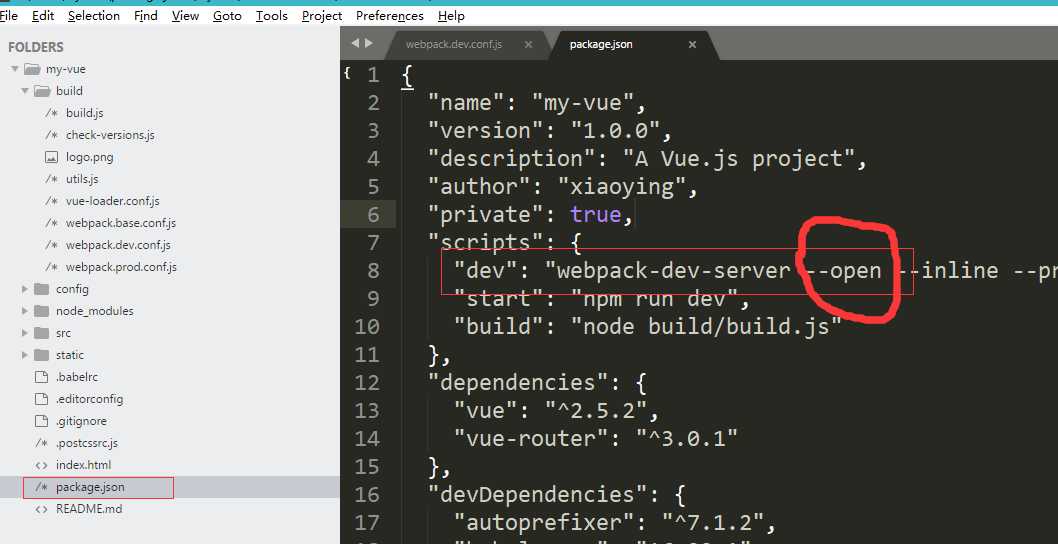Expand the static folder

25,355
